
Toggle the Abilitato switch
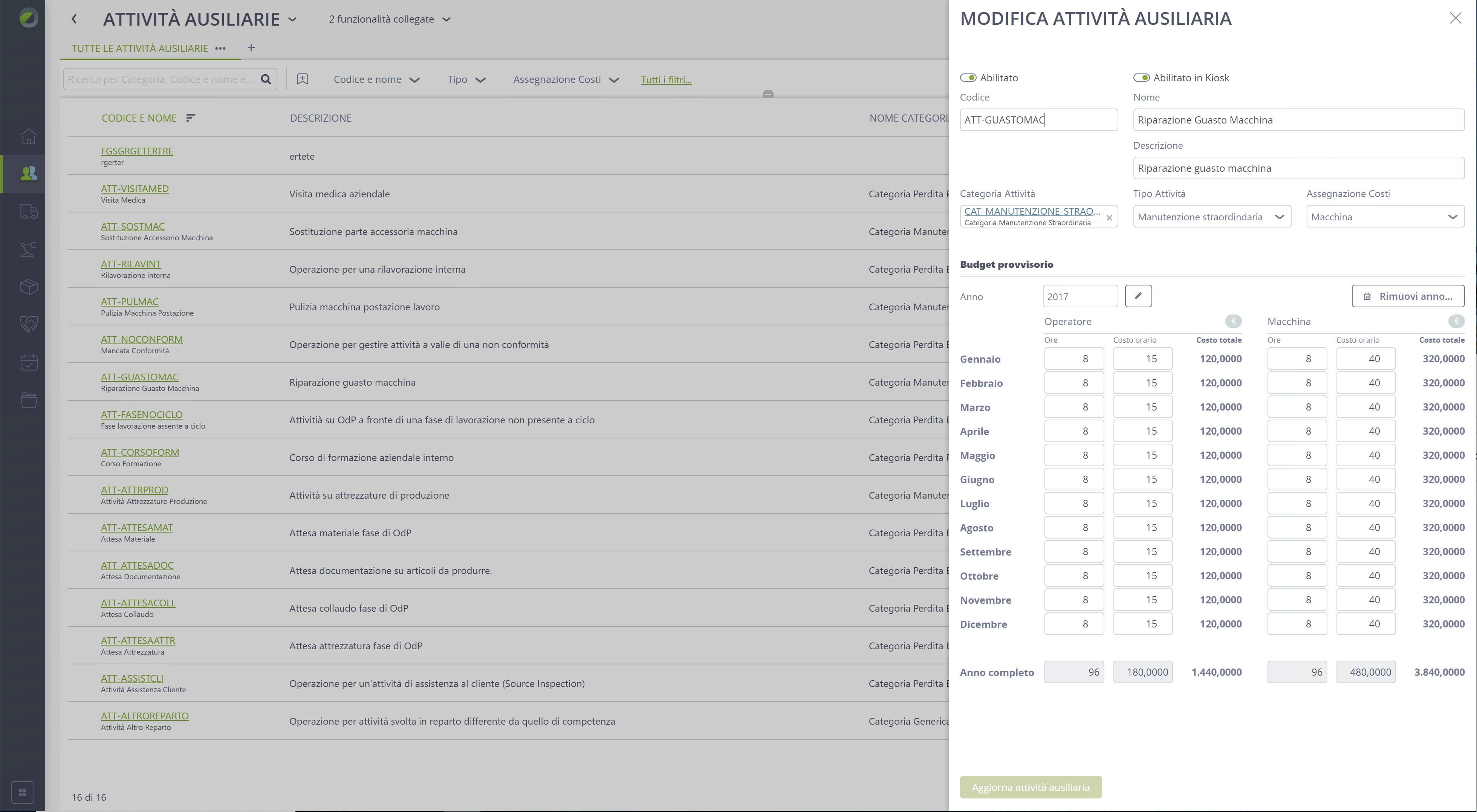[968, 77]
